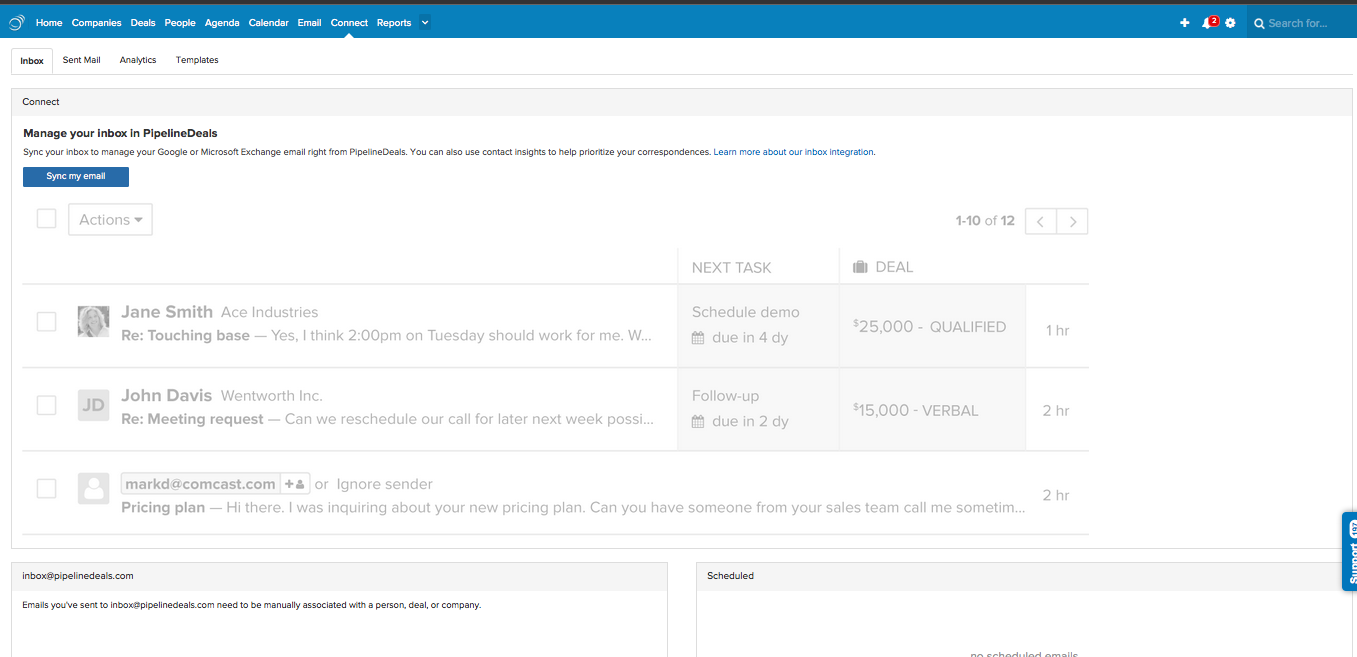The image size is (1357, 657).
Task: Open Reports in top navigation
Action: 394,23
